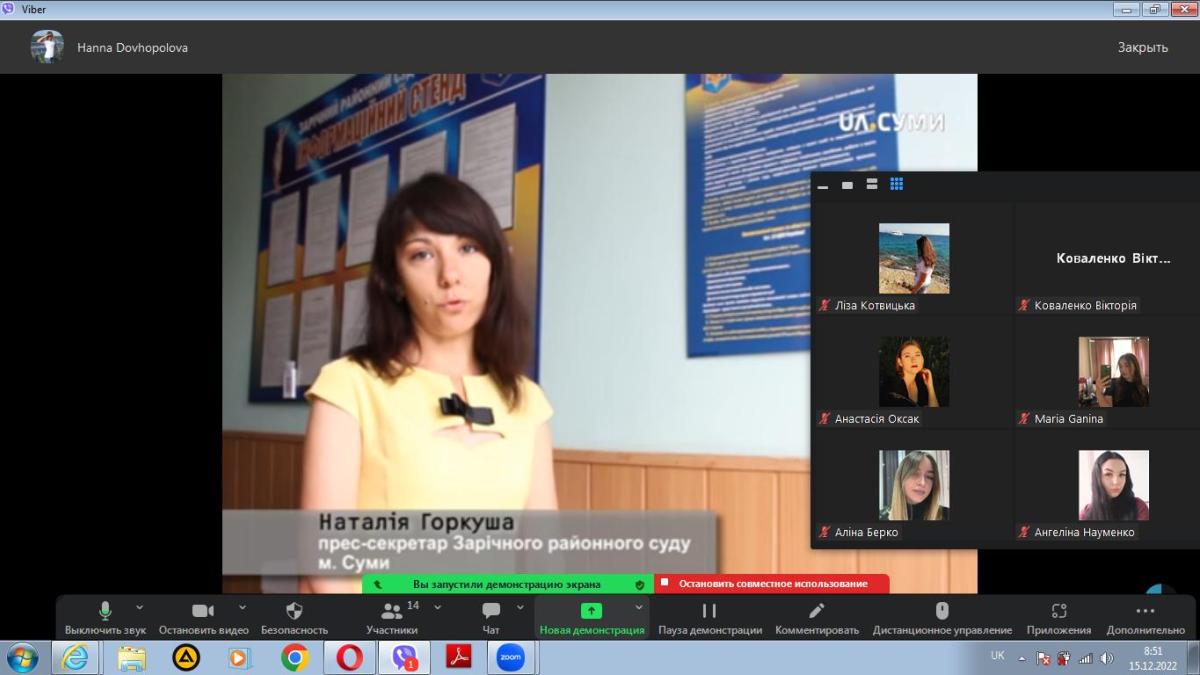Image resolution: width=1200 pixels, height=675 pixels.
Task: Mute the microphone with Выключить звук
Action: click(x=105, y=611)
